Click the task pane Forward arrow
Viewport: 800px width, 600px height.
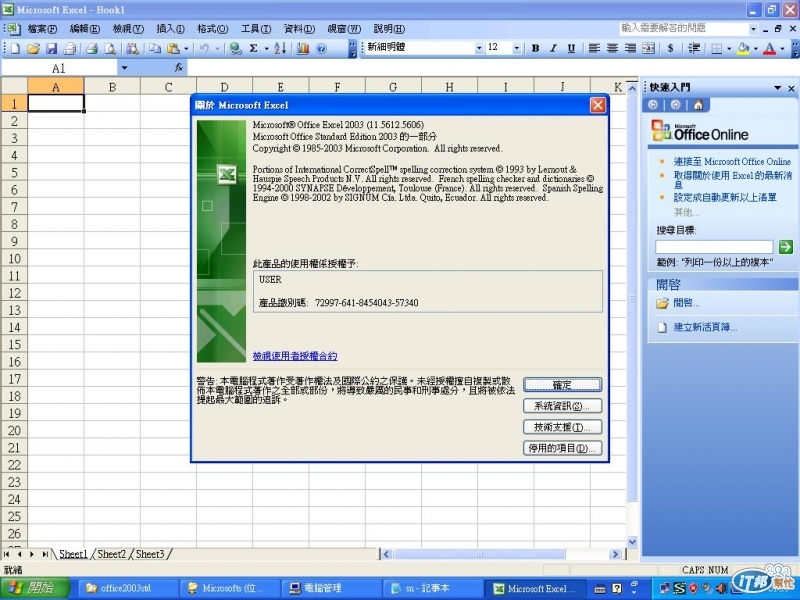coord(676,105)
